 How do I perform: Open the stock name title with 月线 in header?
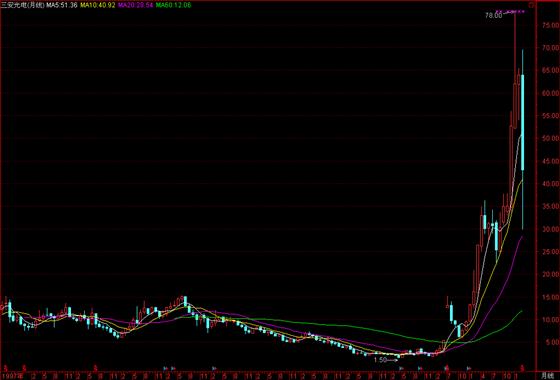22,5
